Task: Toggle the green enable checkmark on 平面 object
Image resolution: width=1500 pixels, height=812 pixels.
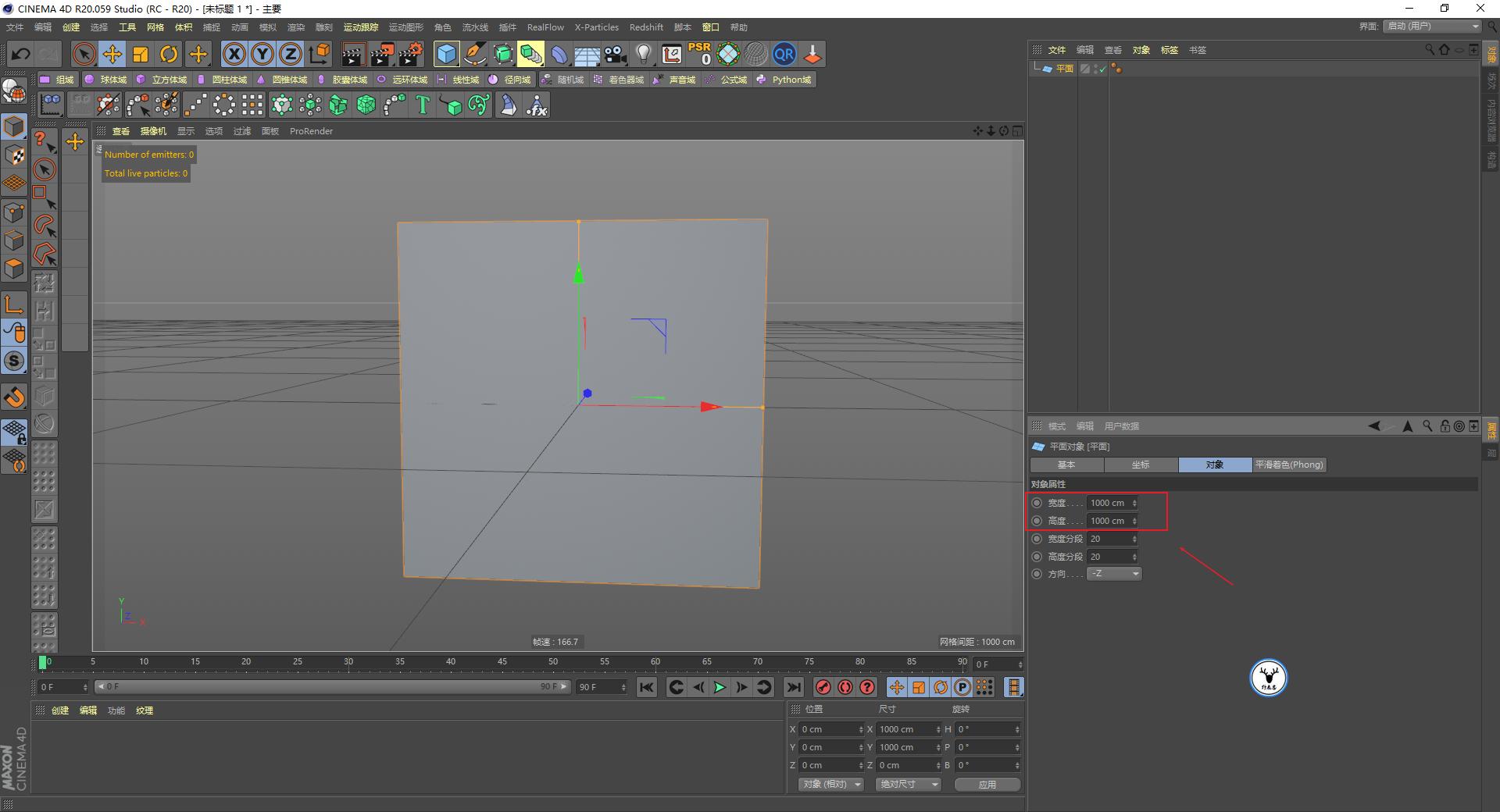Action: (1102, 69)
